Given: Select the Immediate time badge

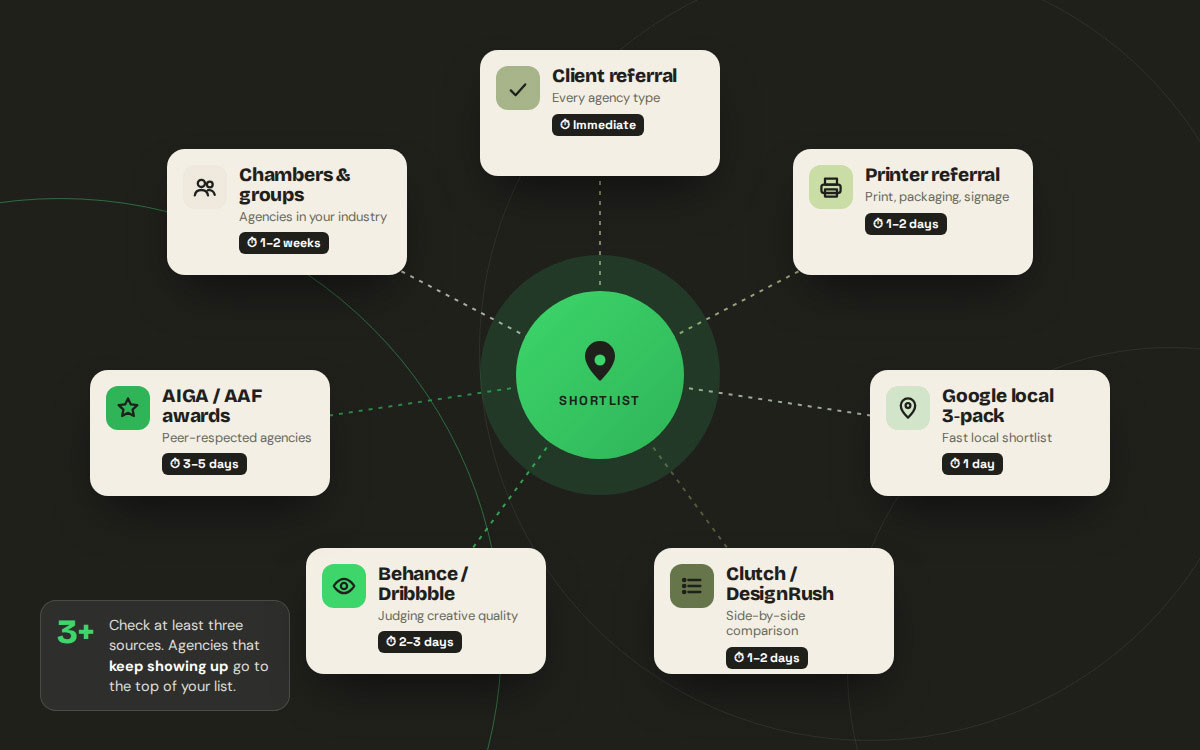Looking at the screenshot, I should coord(598,125).
